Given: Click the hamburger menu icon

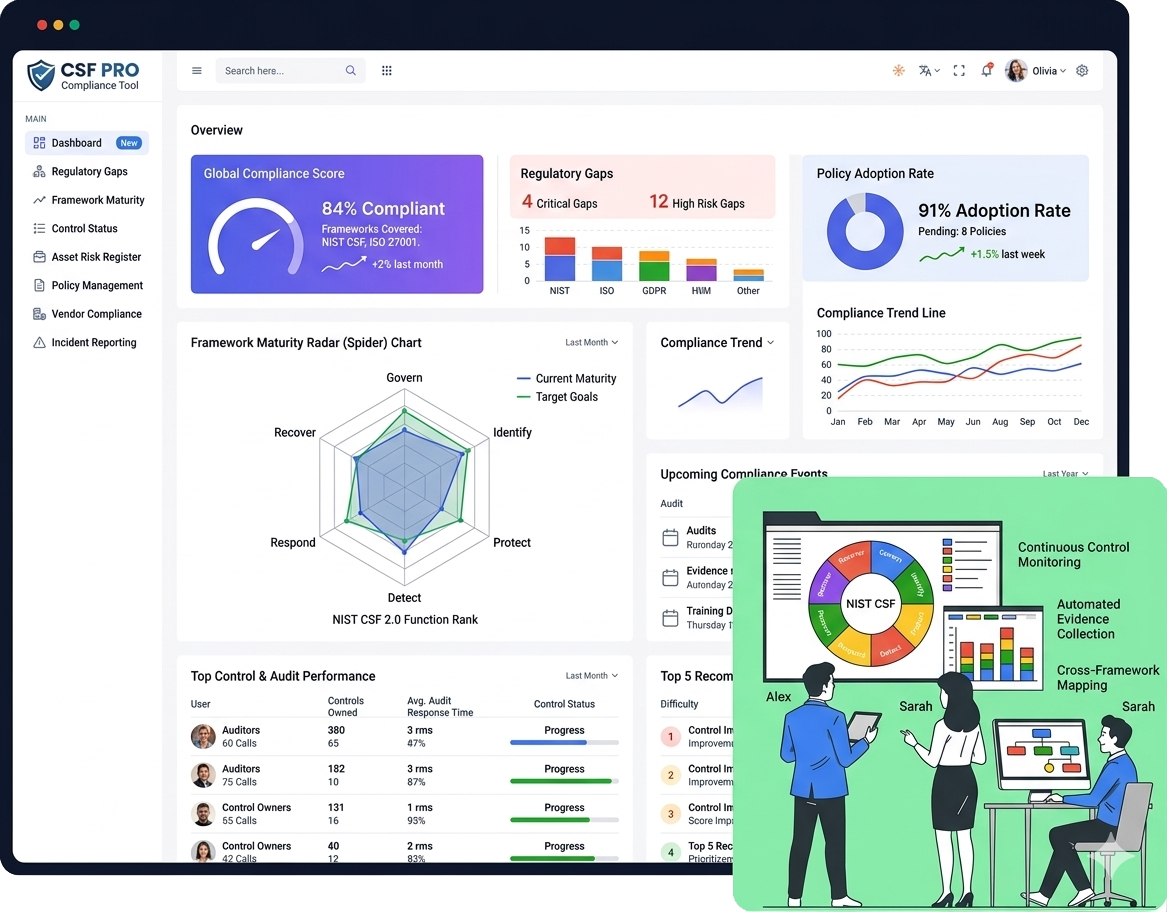Looking at the screenshot, I should [x=197, y=71].
